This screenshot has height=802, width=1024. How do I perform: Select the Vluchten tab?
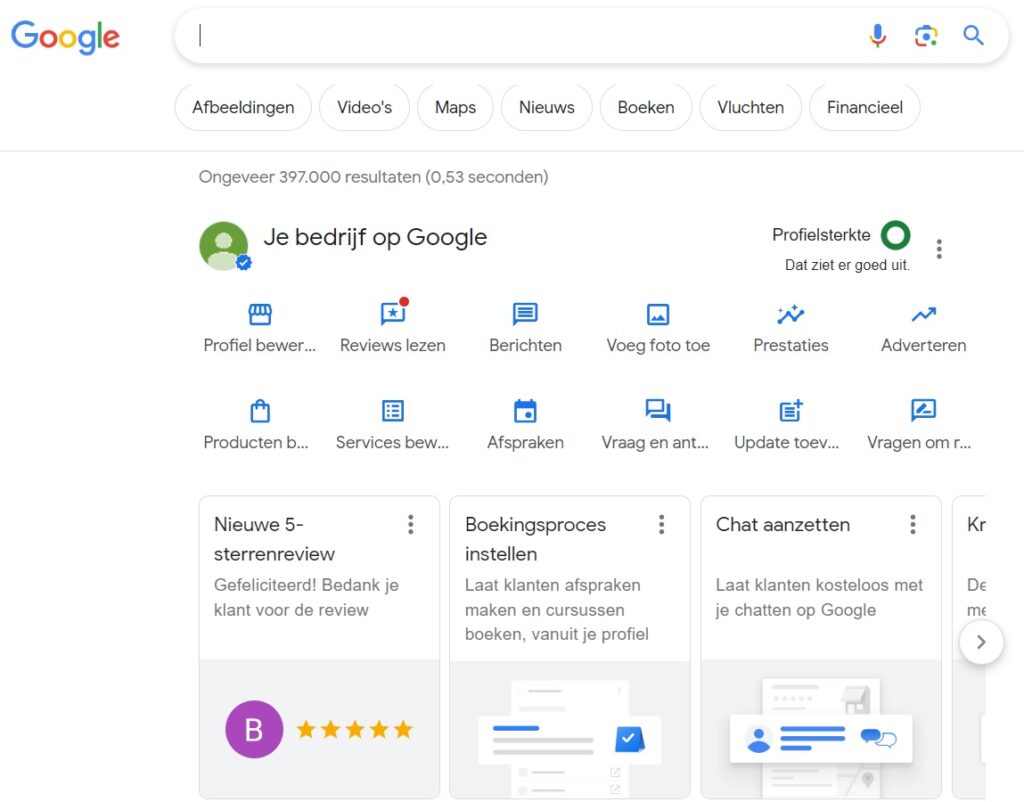(750, 107)
